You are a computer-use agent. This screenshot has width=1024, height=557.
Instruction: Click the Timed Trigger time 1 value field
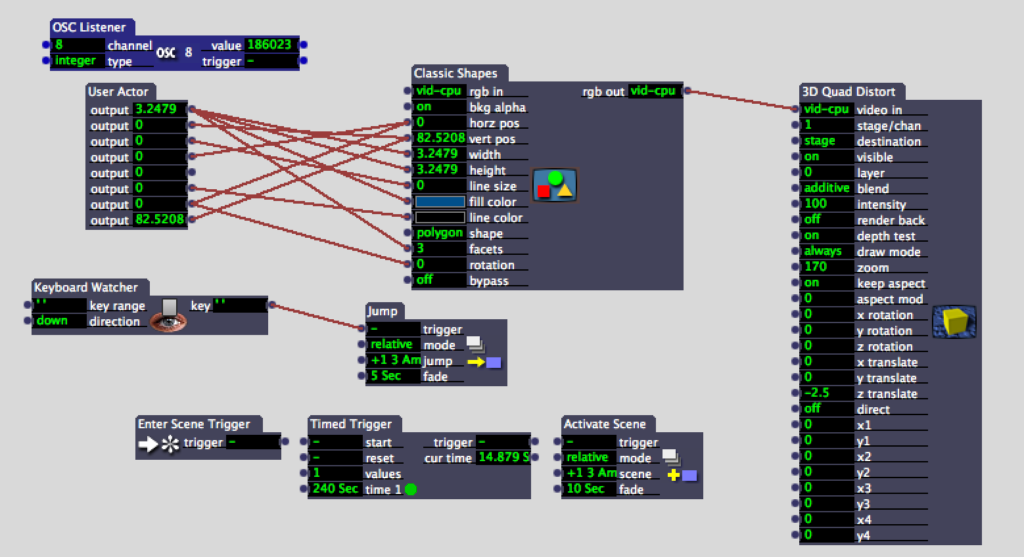pos(335,490)
